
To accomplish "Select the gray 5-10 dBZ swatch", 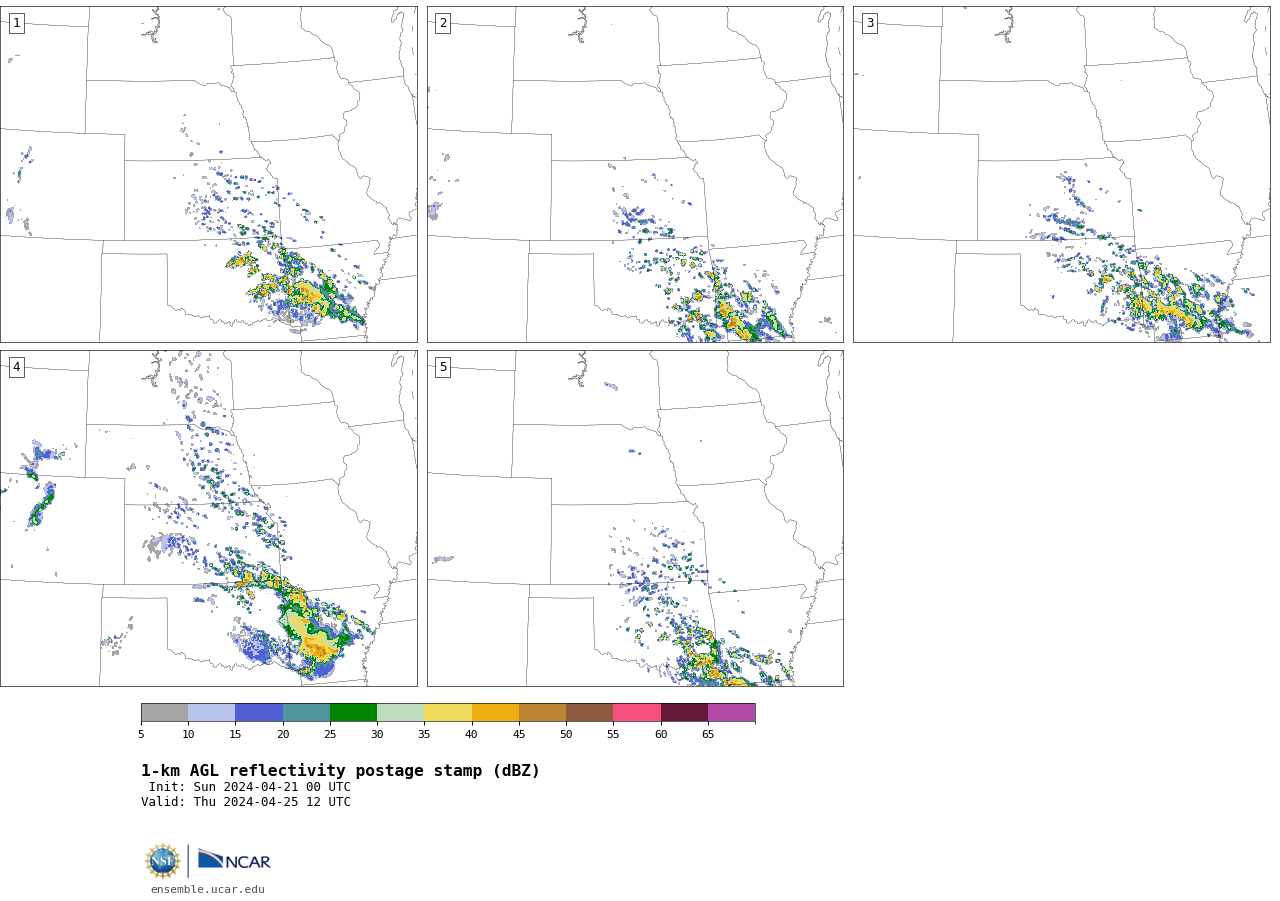I will [x=164, y=713].
